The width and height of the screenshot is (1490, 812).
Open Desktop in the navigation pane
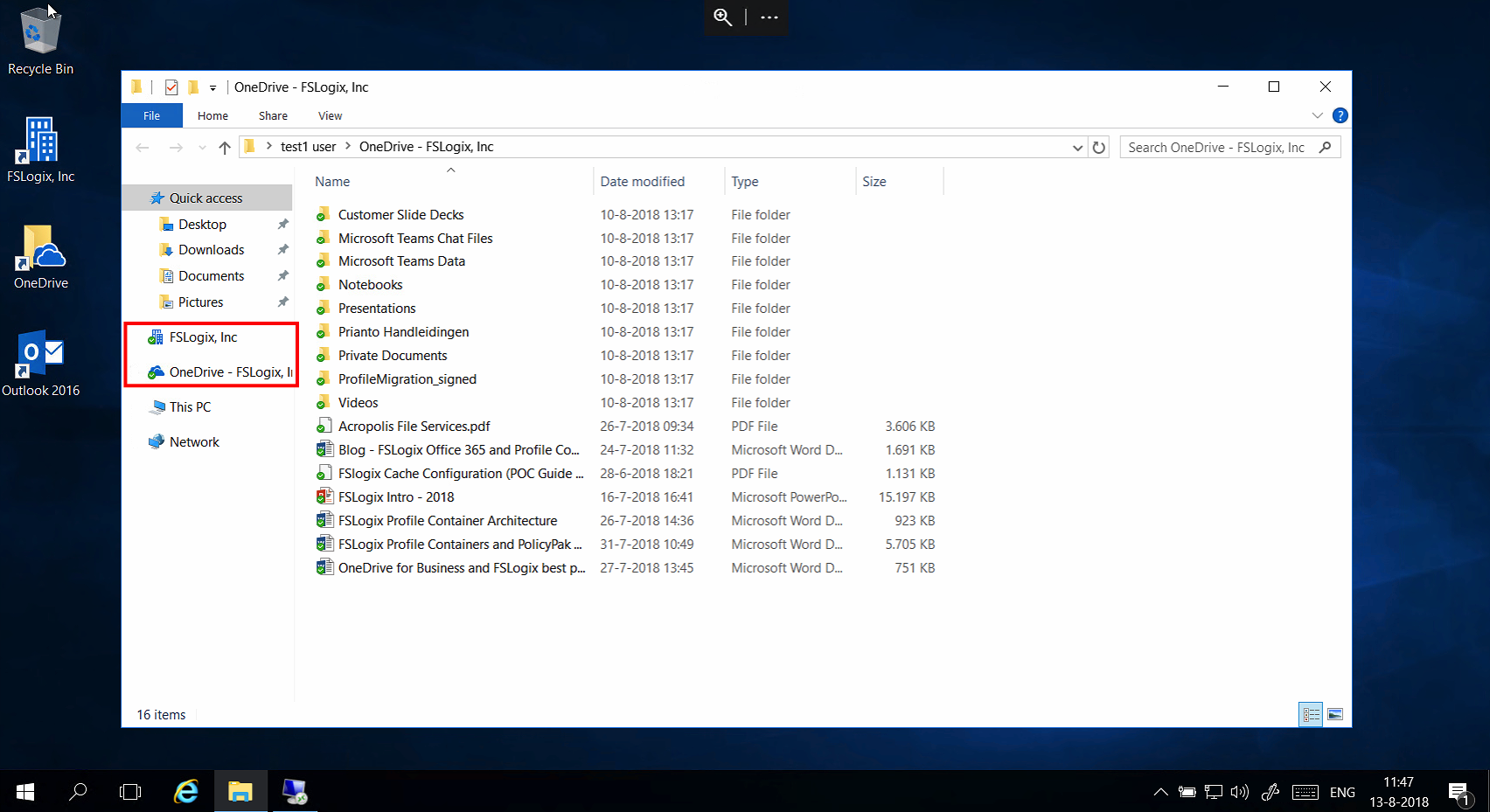(202, 225)
